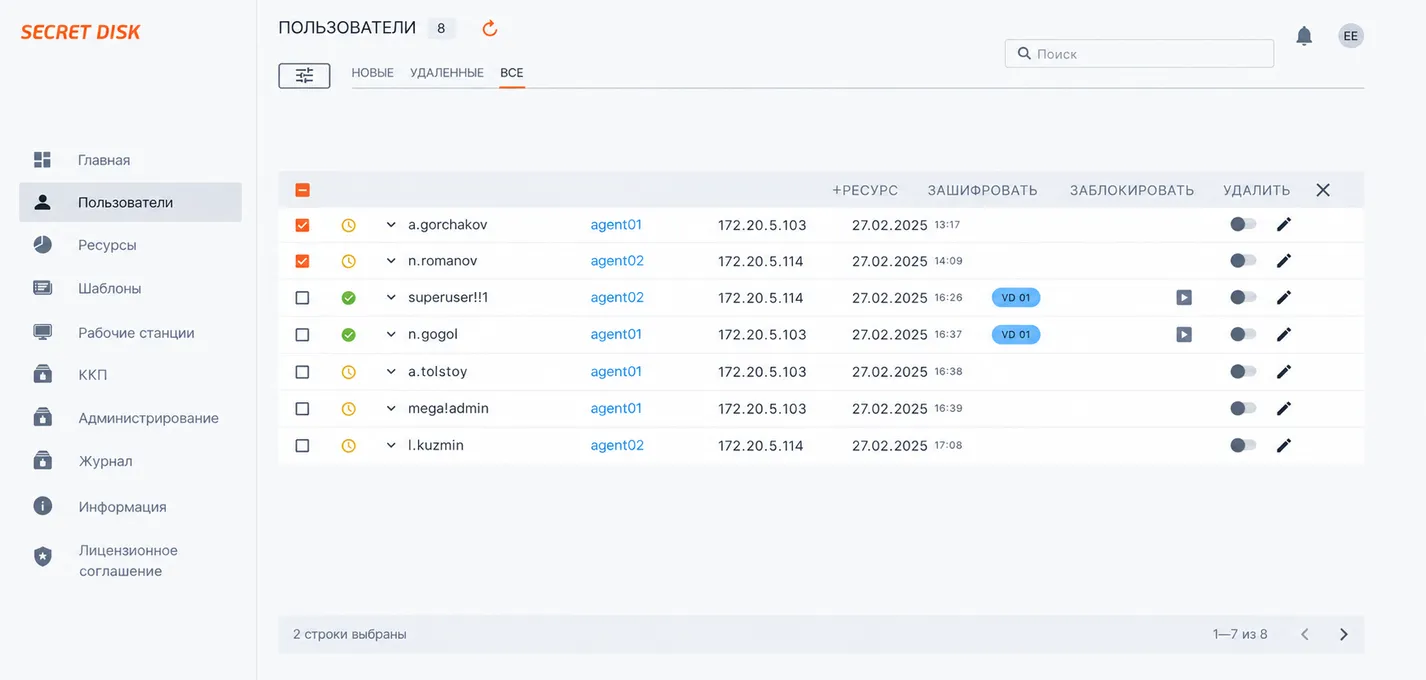Toggle the switch for mega!admin
The width and height of the screenshot is (1426, 680).
(x=1243, y=408)
